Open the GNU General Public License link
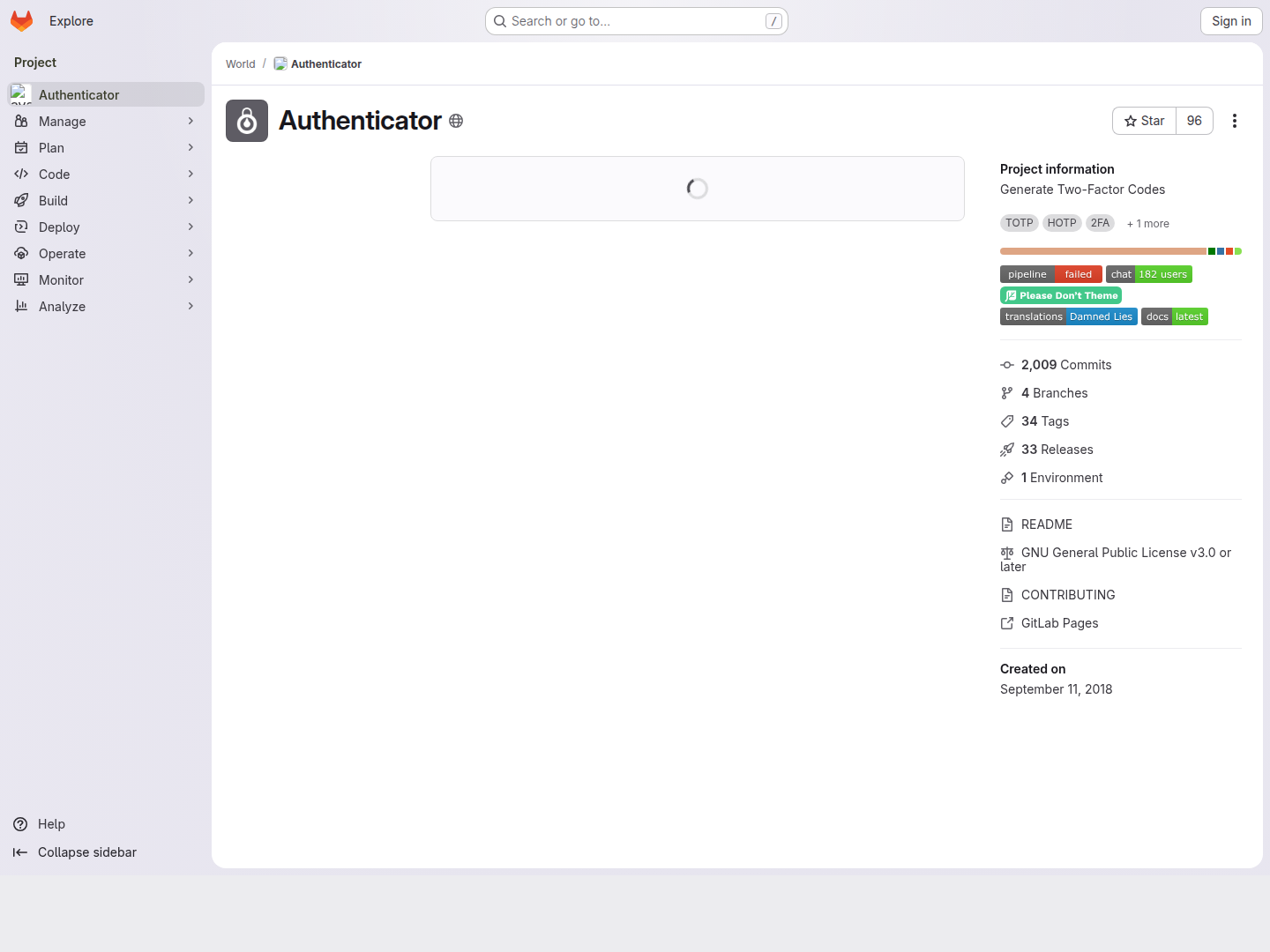The width and height of the screenshot is (1270, 952). click(1116, 560)
